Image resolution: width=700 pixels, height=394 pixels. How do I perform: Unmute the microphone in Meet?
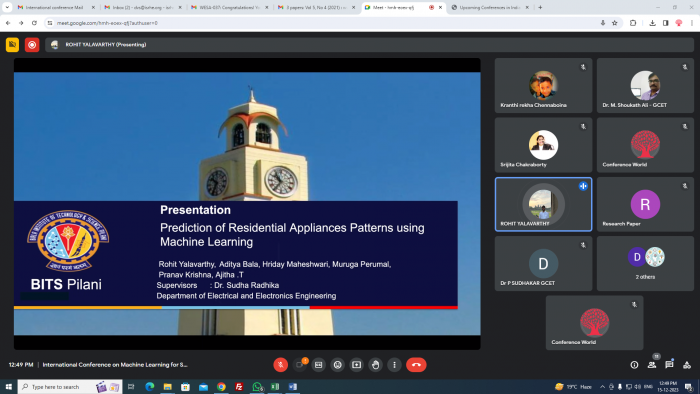coord(280,365)
